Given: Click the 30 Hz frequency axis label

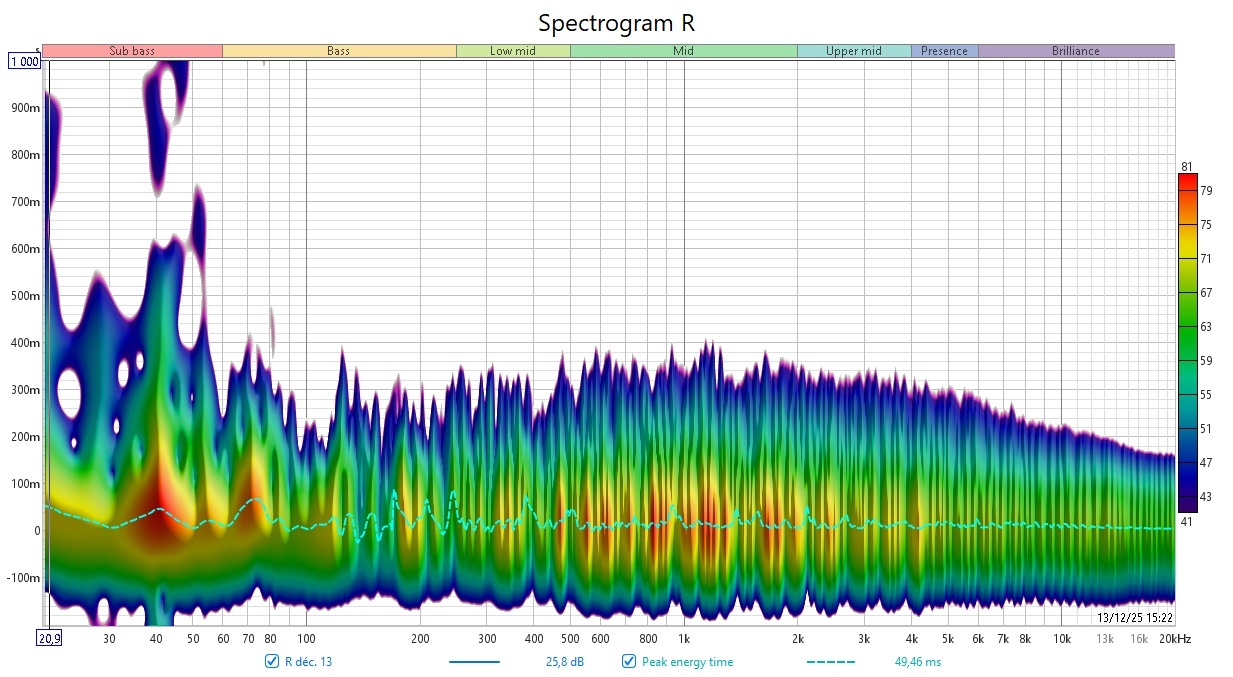Looking at the screenshot, I should pos(109,638).
